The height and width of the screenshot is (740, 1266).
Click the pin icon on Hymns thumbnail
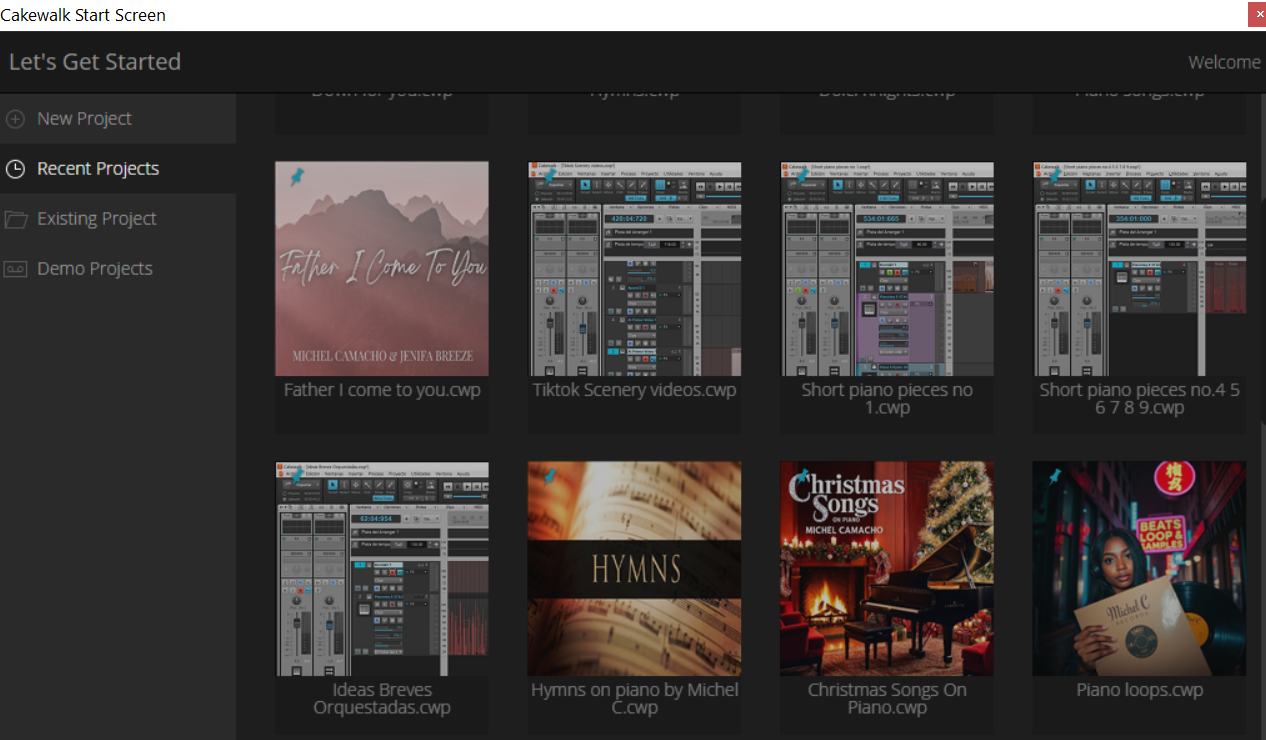(x=549, y=477)
